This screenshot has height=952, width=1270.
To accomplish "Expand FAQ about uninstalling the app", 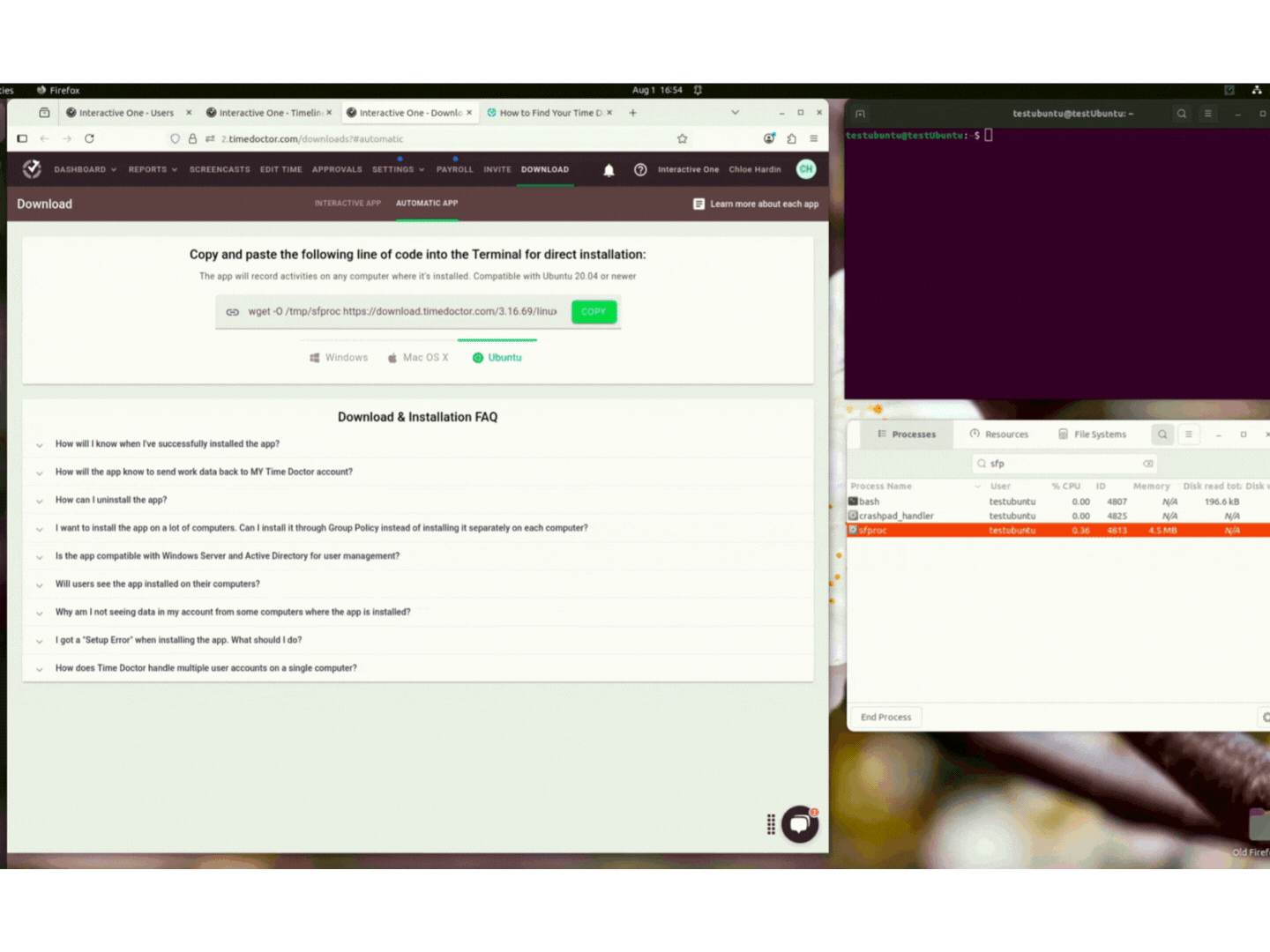I will [417, 500].
